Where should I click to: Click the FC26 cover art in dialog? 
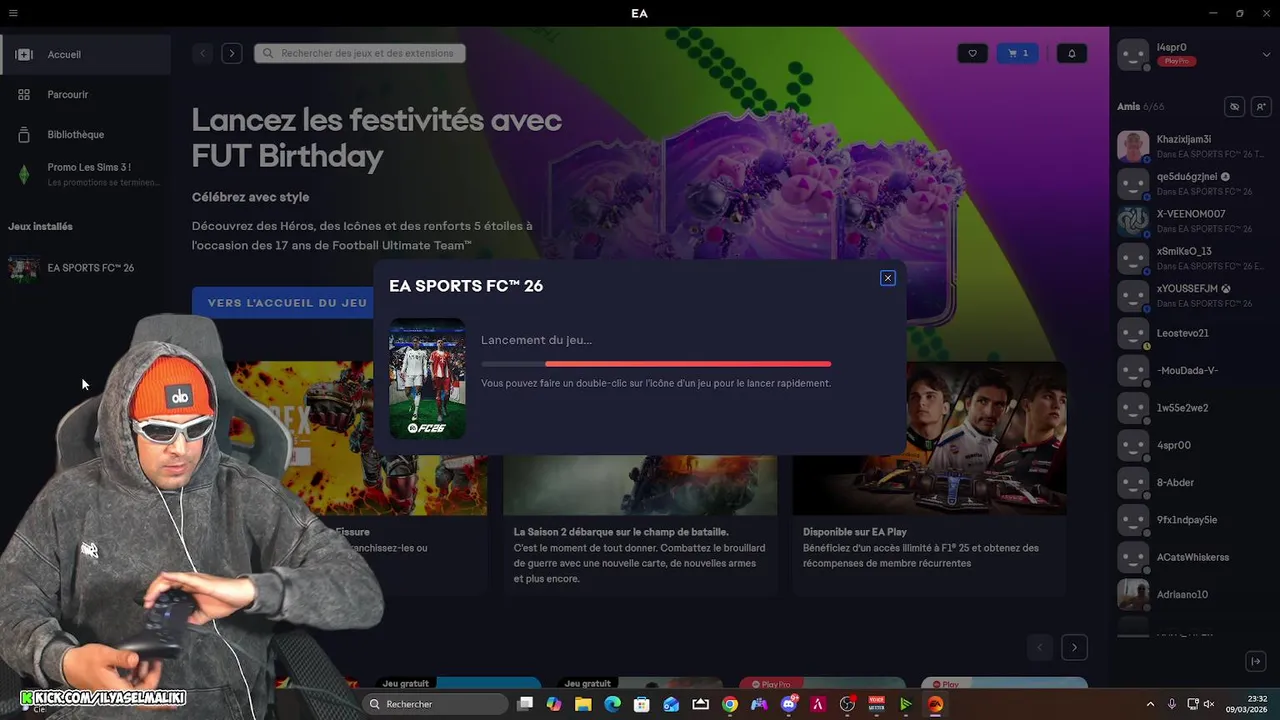pos(427,378)
